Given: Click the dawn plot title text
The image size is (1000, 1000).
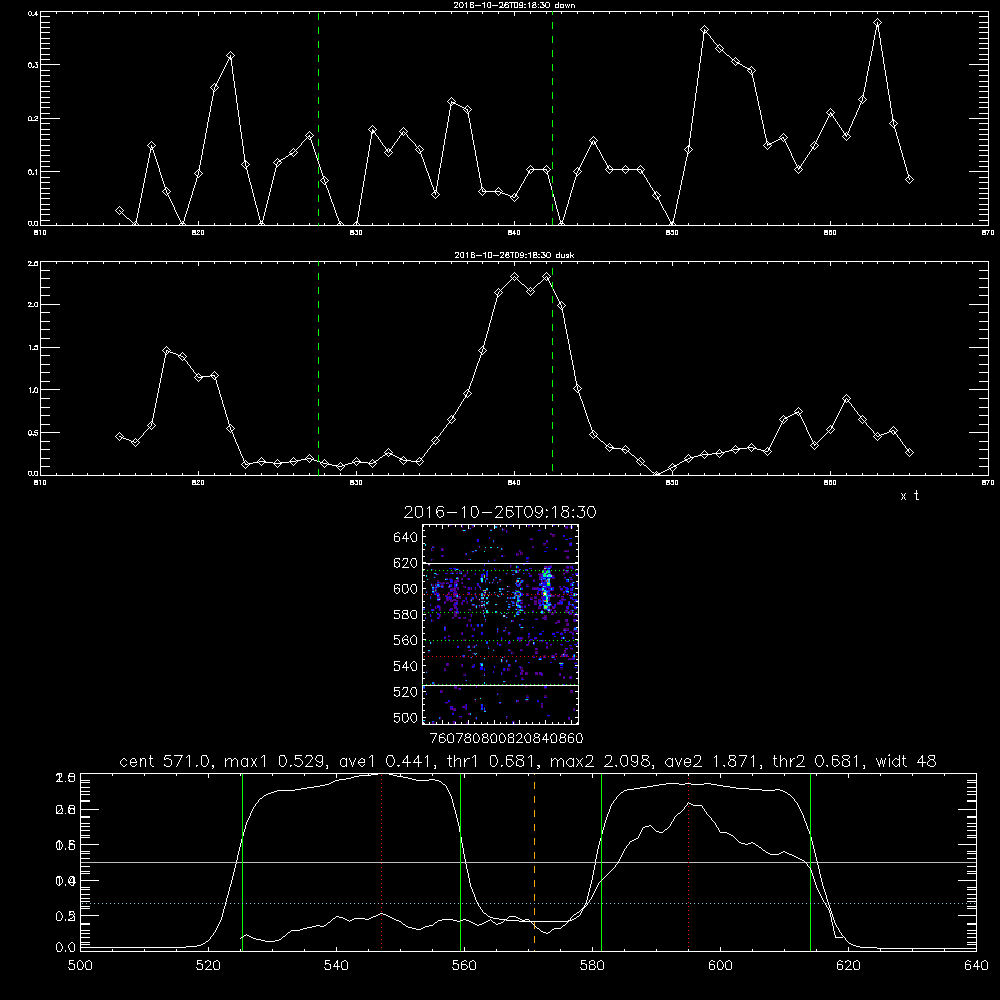Looking at the screenshot, I should point(514,5).
